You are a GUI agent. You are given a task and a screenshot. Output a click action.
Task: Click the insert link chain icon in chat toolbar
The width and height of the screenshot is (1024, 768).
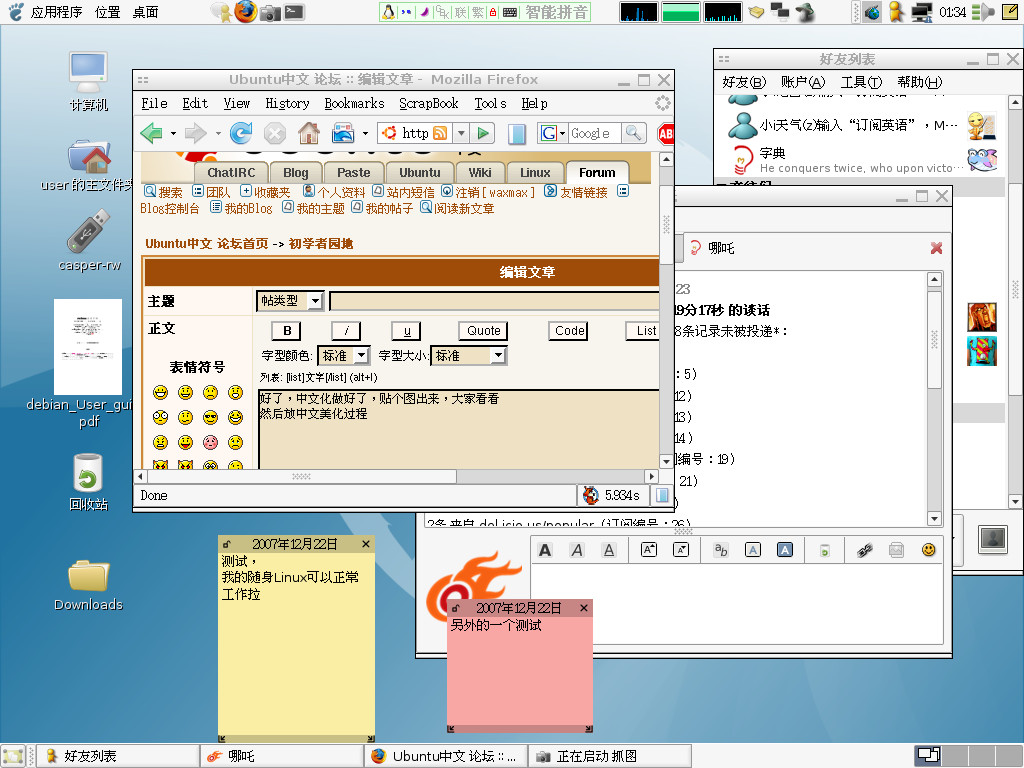pos(865,551)
